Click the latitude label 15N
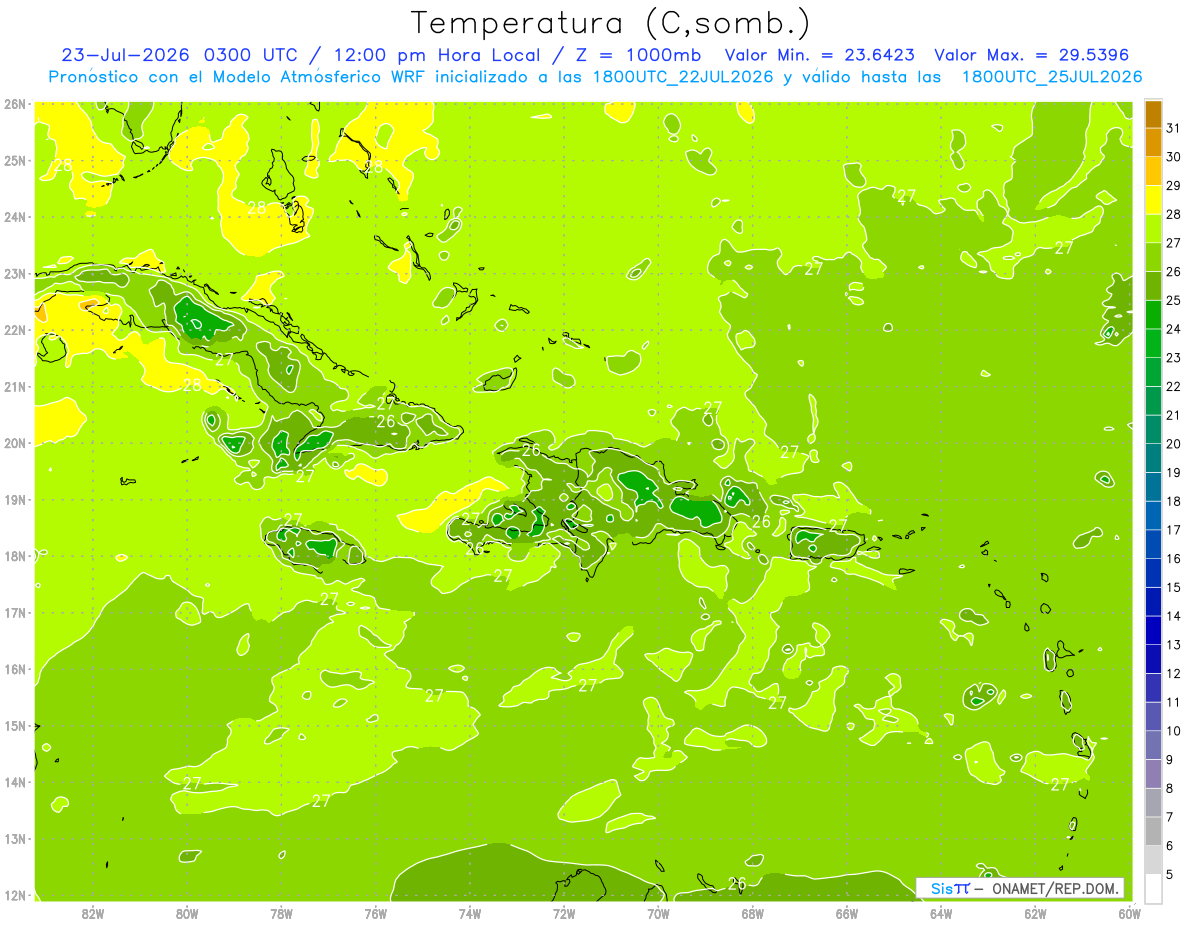This screenshot has height=927, width=1200. click(14, 726)
